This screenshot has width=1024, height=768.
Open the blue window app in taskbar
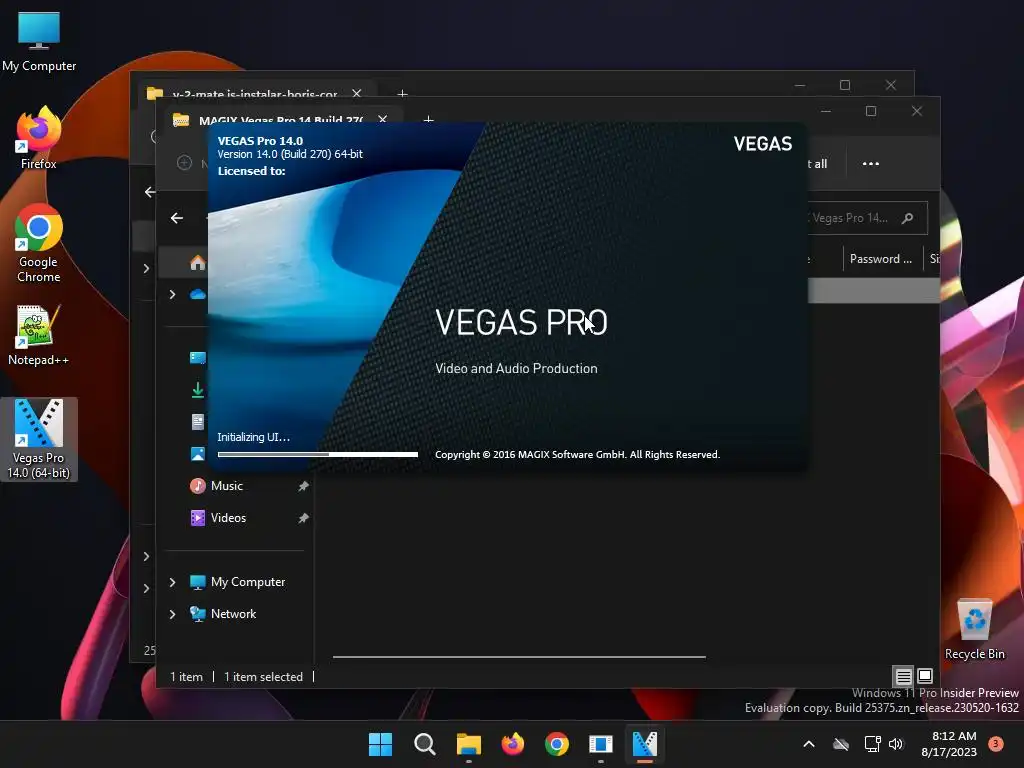[600, 744]
